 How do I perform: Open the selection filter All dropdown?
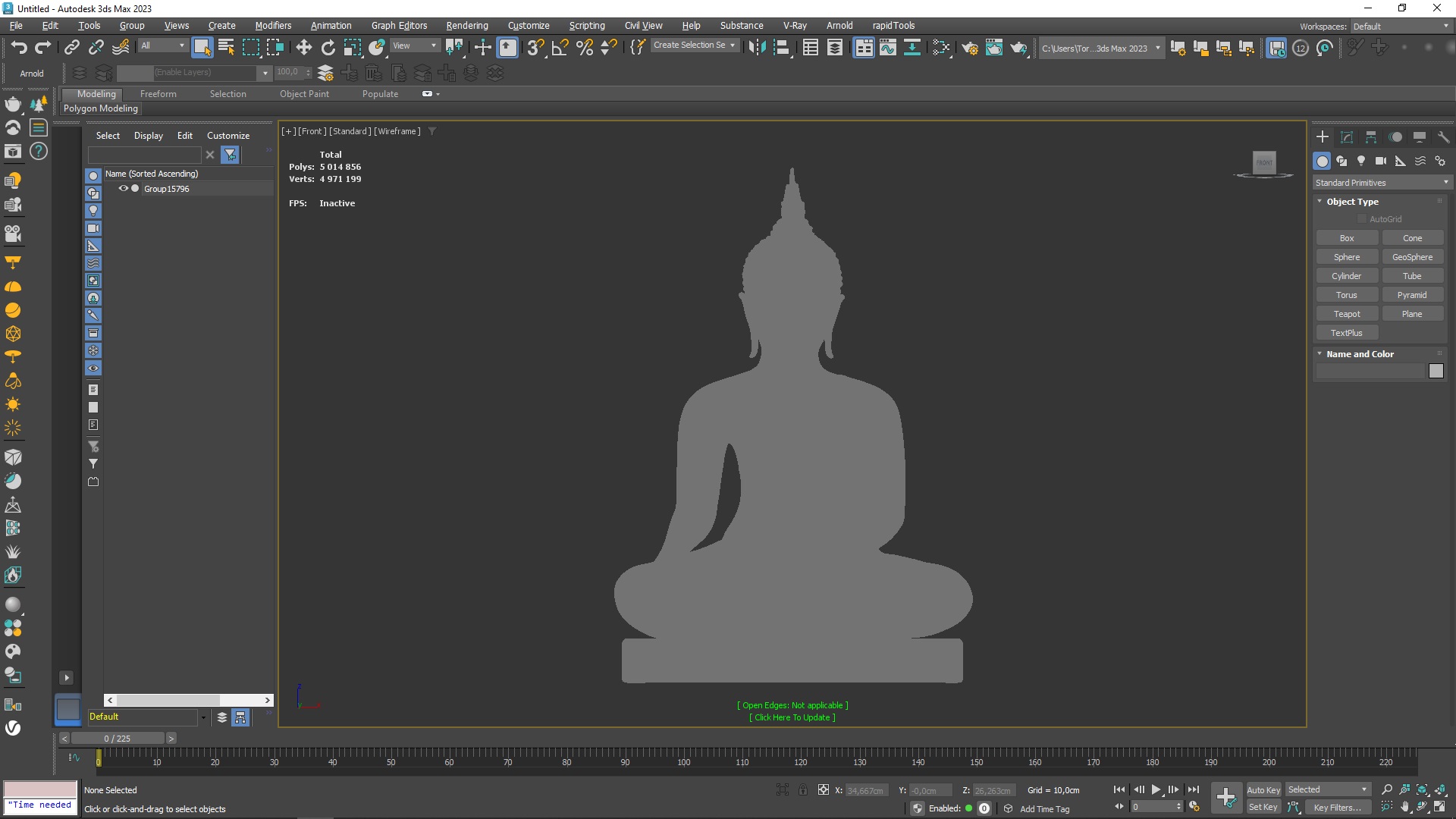[x=162, y=45]
